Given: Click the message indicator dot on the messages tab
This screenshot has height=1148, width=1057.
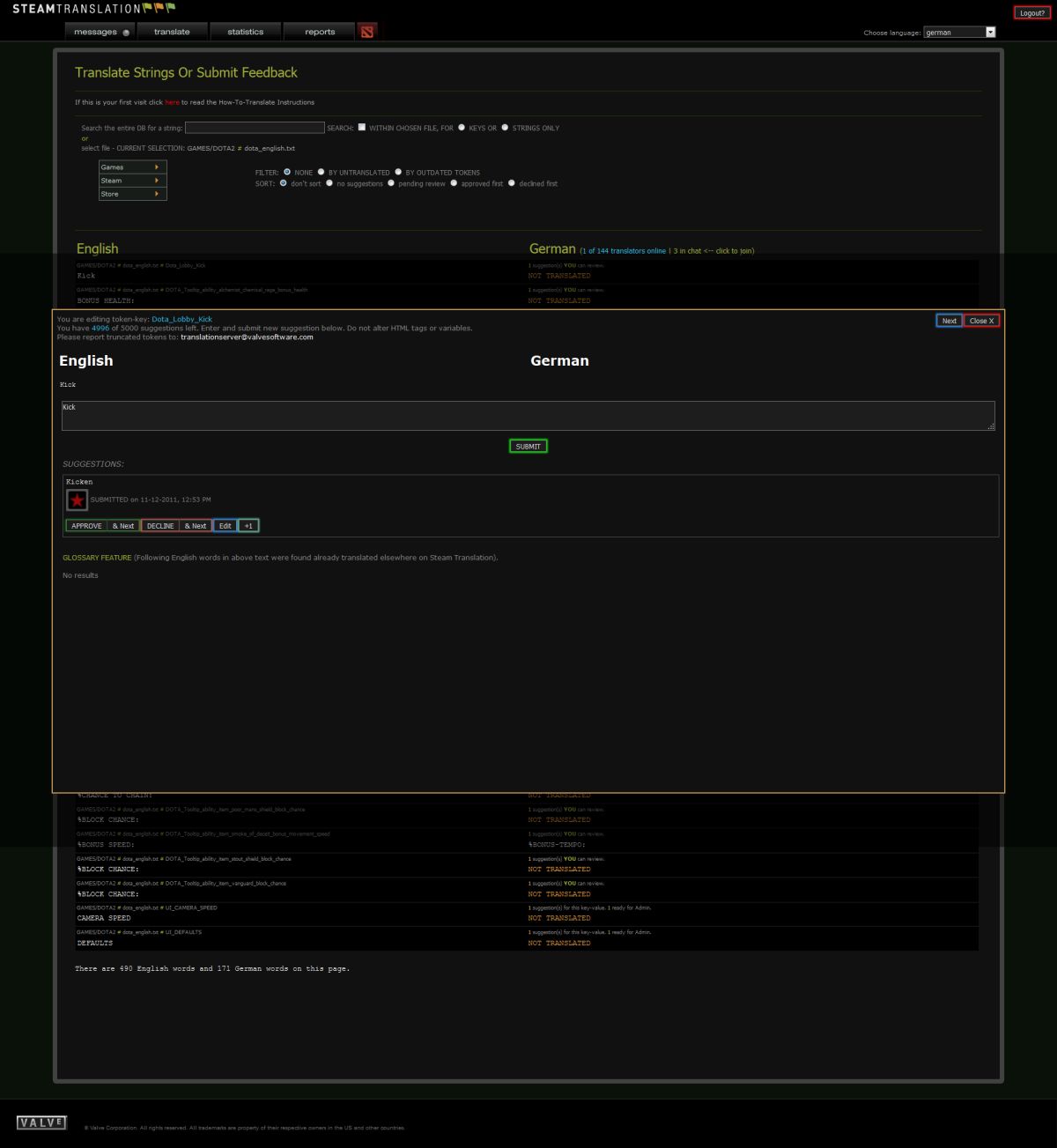Looking at the screenshot, I should click(126, 33).
